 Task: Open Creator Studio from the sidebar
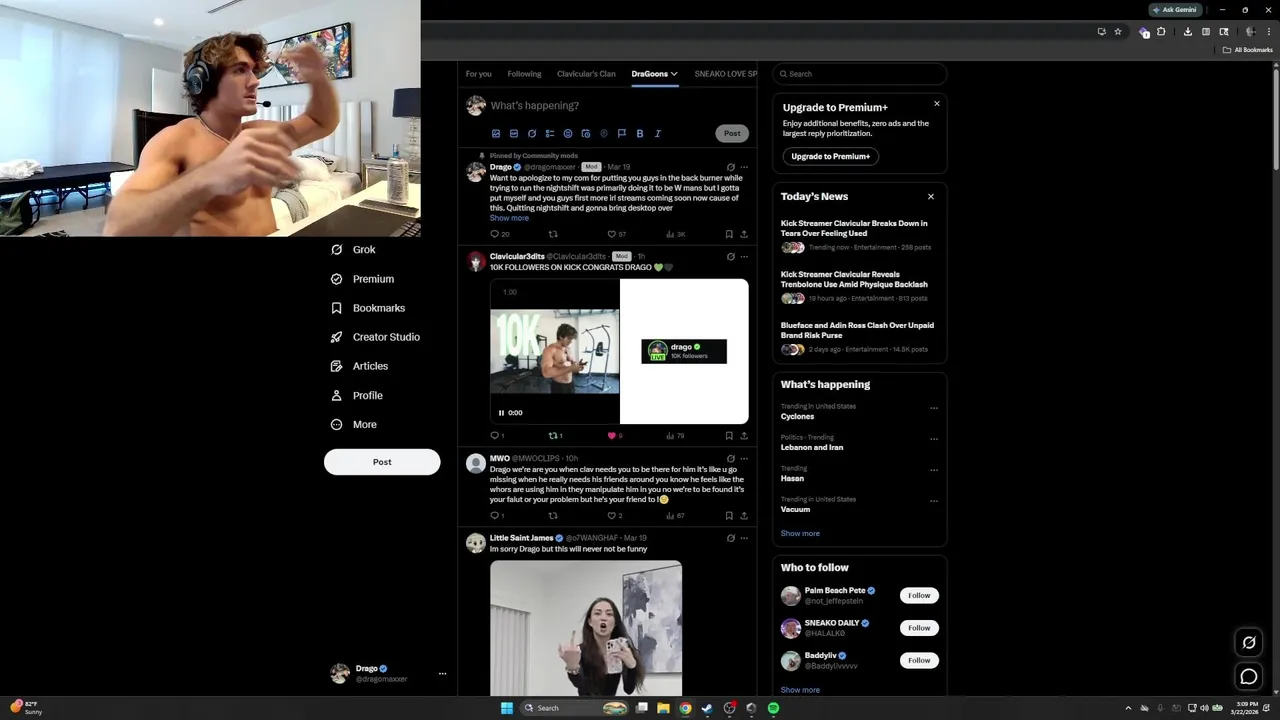pos(375,337)
